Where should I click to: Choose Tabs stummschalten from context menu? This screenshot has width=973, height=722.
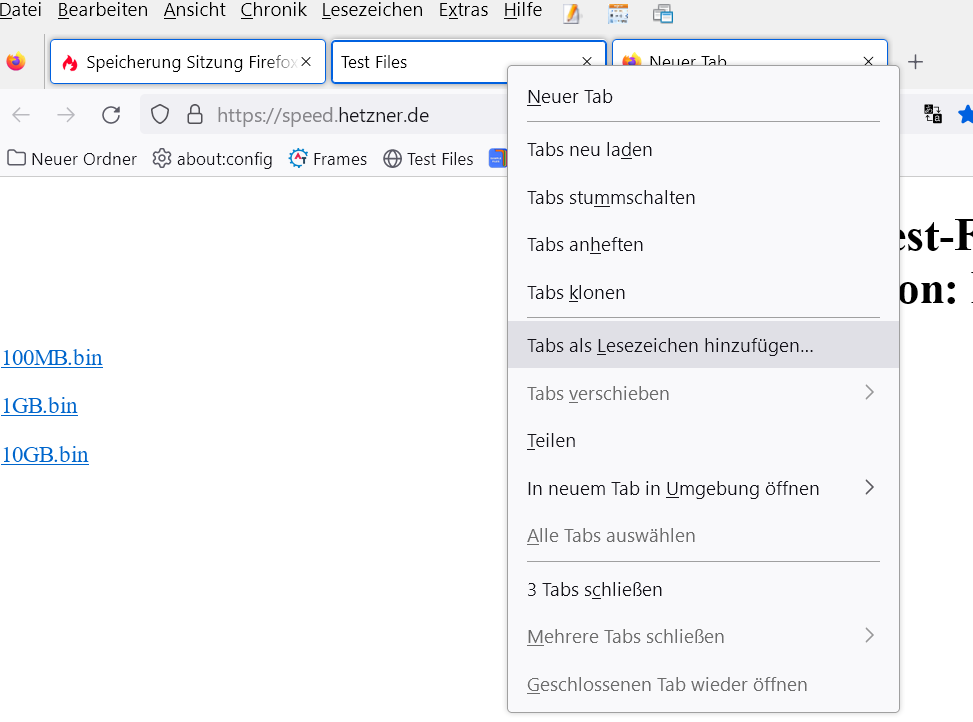(611, 198)
